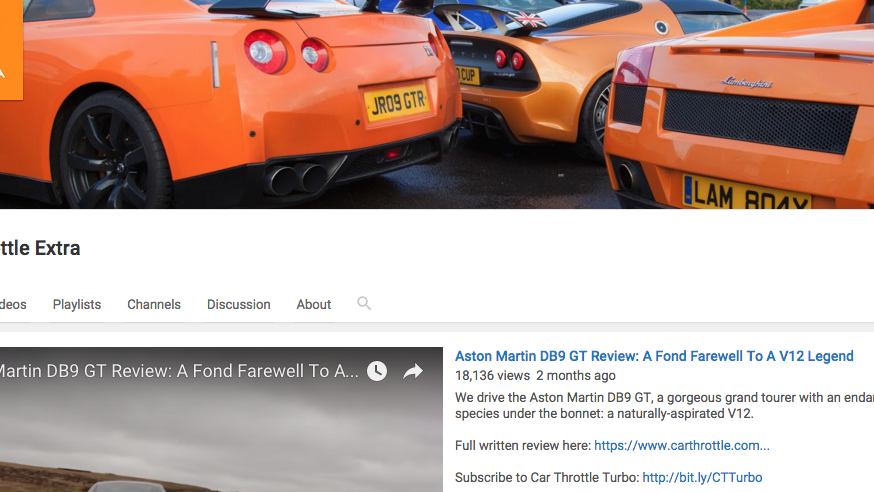The image size is (874, 492).
Task: Visit the bit.ly/CTTurbo subscribe link
Action: coord(702,477)
